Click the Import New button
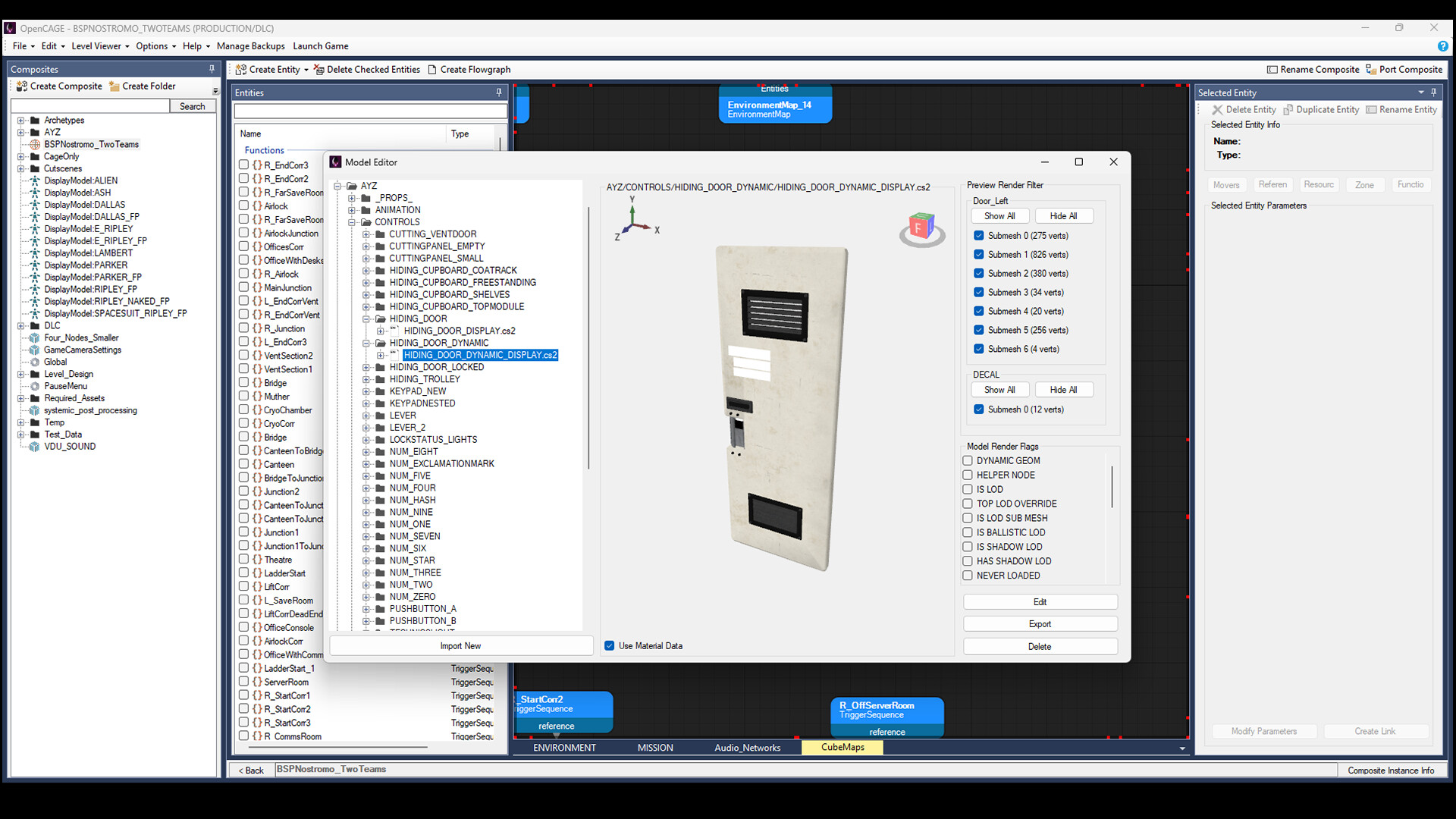The height and width of the screenshot is (819, 1456). (x=461, y=646)
